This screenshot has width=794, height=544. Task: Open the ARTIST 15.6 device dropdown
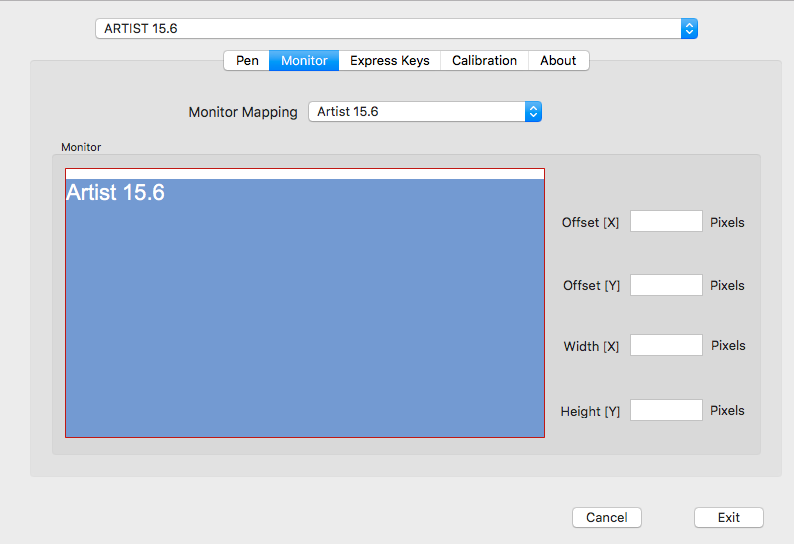[x=396, y=28]
